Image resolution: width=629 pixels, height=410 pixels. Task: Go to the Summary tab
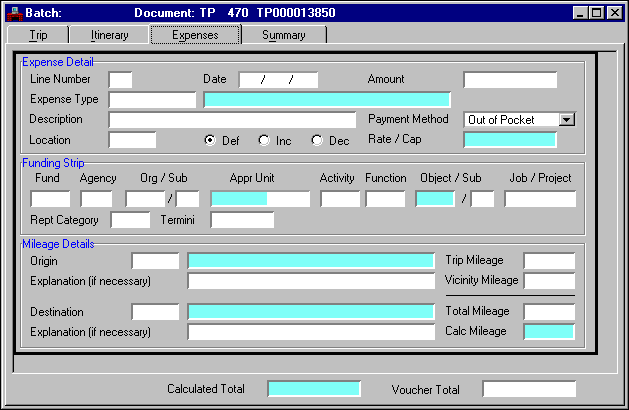point(284,35)
